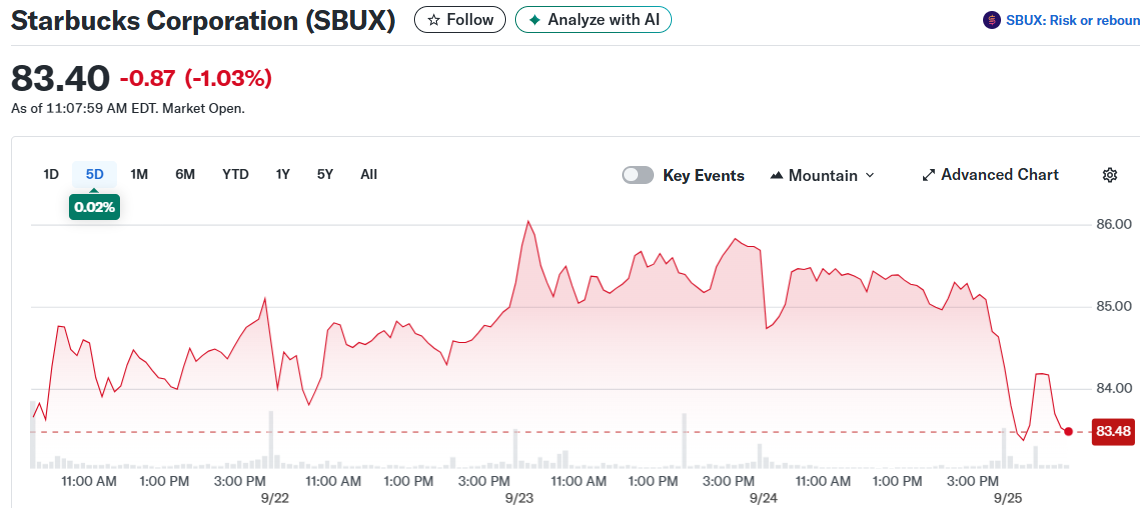Click the 84.00 axis label

coord(1114,388)
